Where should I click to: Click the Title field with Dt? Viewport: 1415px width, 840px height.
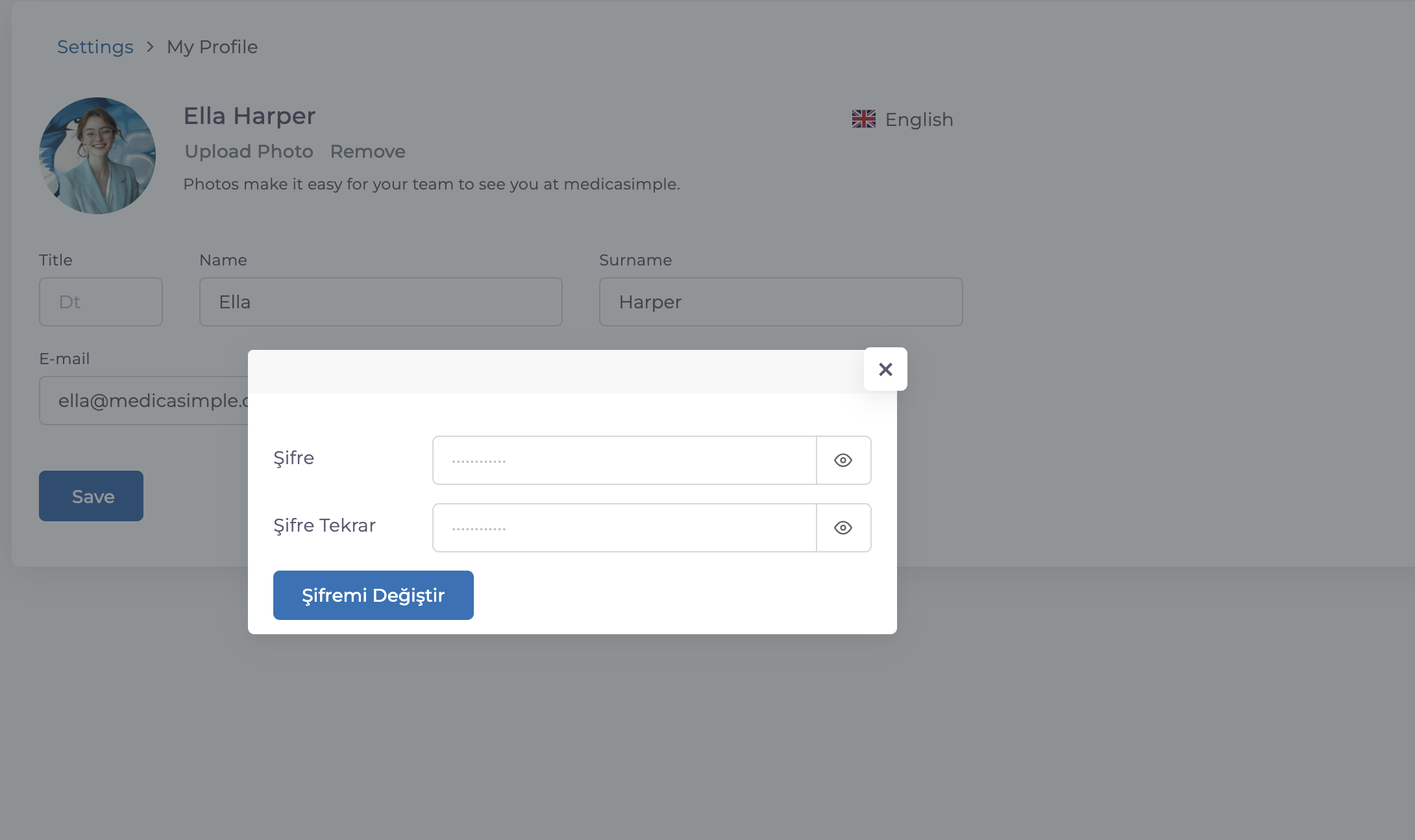[x=101, y=302]
